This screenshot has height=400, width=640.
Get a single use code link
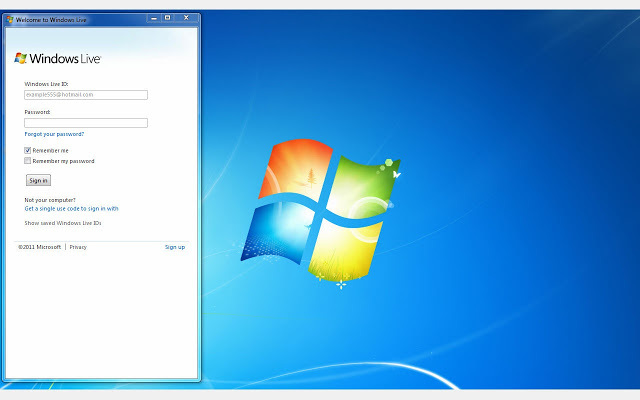point(71,209)
